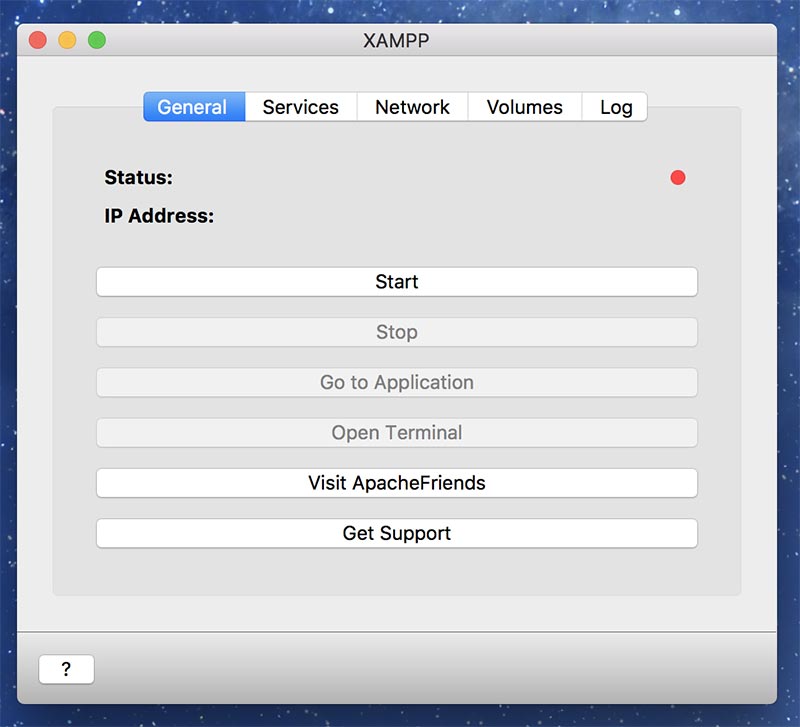Maximize XAMPP window with green button
800x727 pixels.
(97, 40)
